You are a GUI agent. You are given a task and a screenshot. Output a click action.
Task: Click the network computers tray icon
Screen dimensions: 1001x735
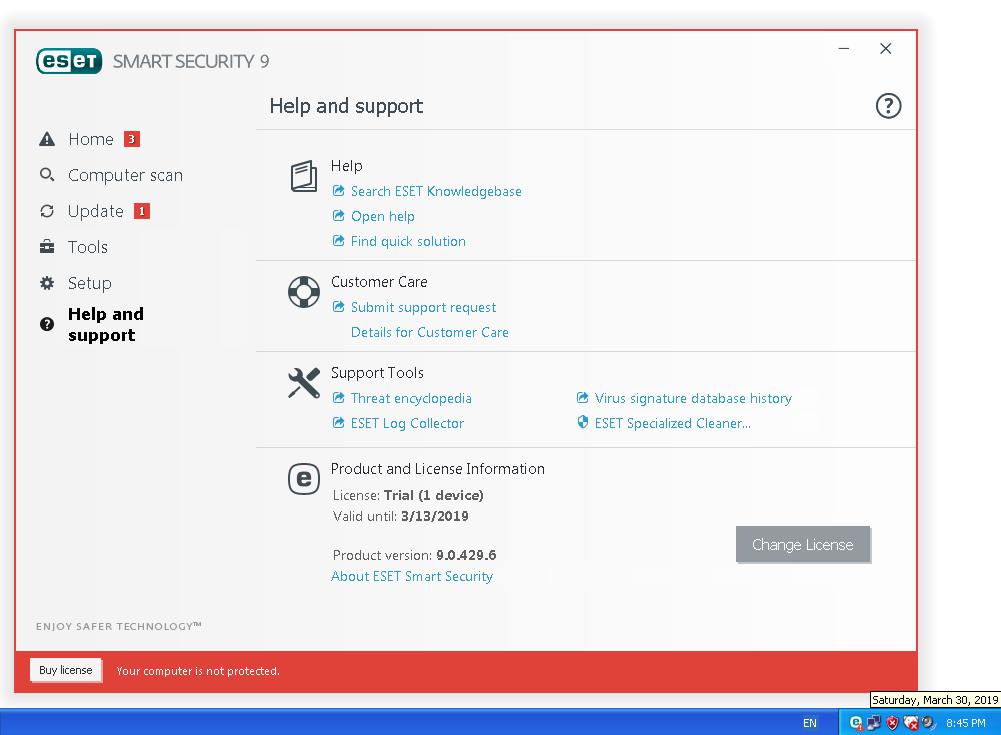(874, 723)
